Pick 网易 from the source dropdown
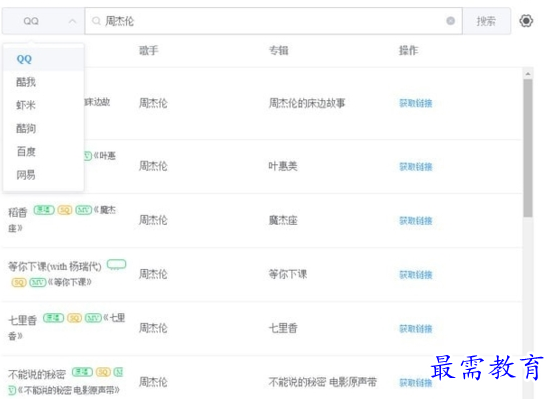 (43, 175)
